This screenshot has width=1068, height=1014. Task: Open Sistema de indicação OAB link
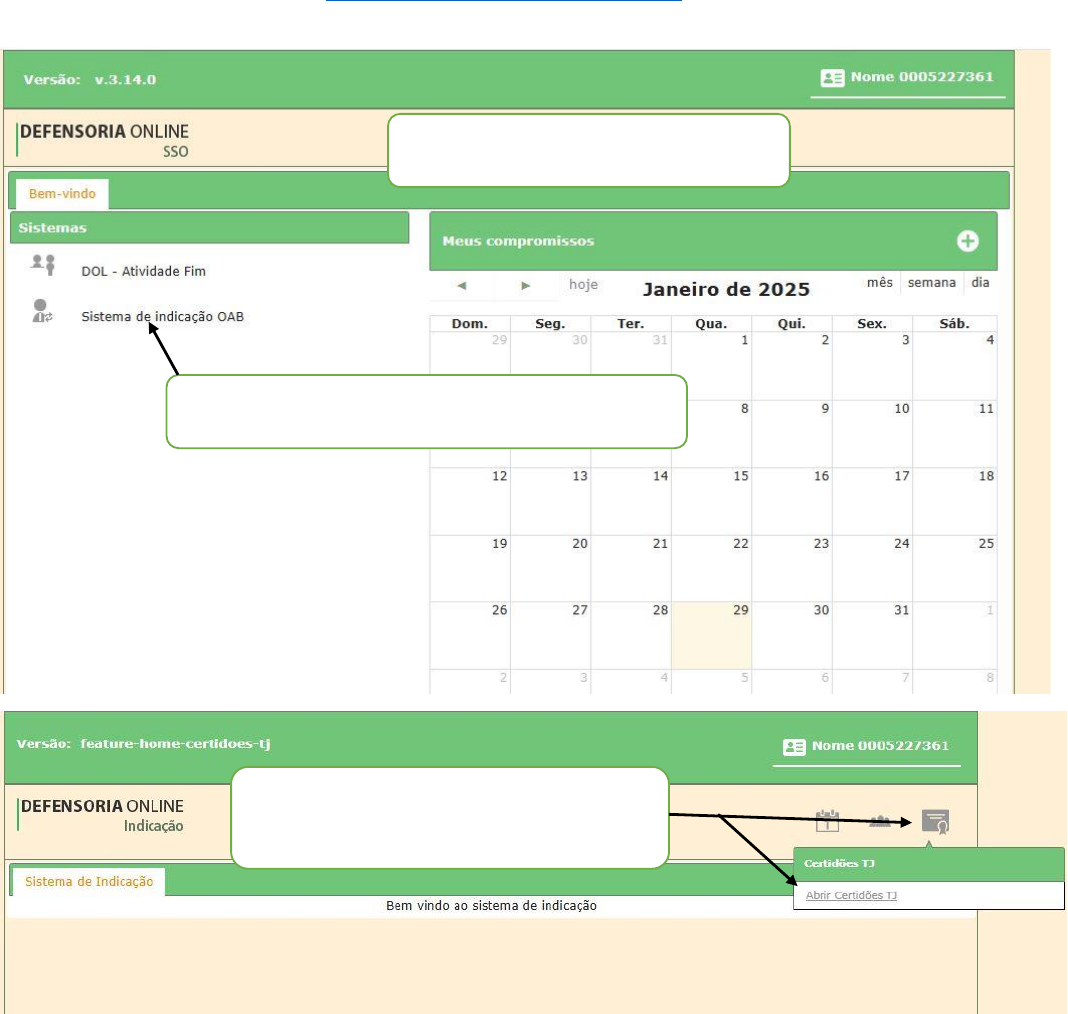[162, 317]
